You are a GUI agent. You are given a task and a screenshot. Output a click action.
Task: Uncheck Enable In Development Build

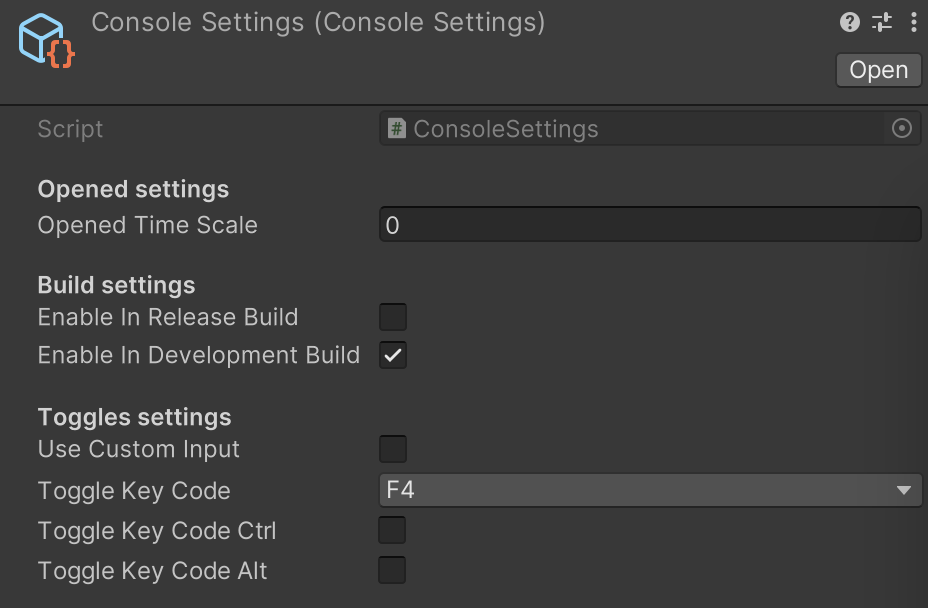click(x=393, y=355)
